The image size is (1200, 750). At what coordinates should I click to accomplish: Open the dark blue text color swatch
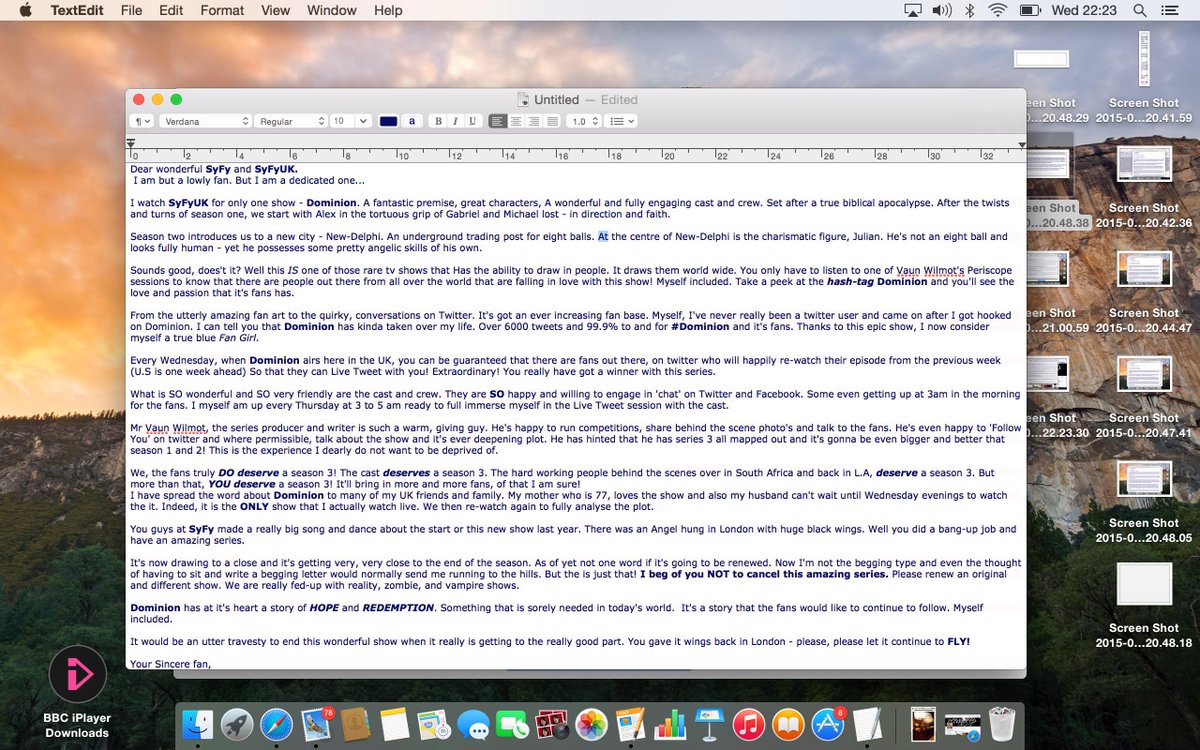389,121
